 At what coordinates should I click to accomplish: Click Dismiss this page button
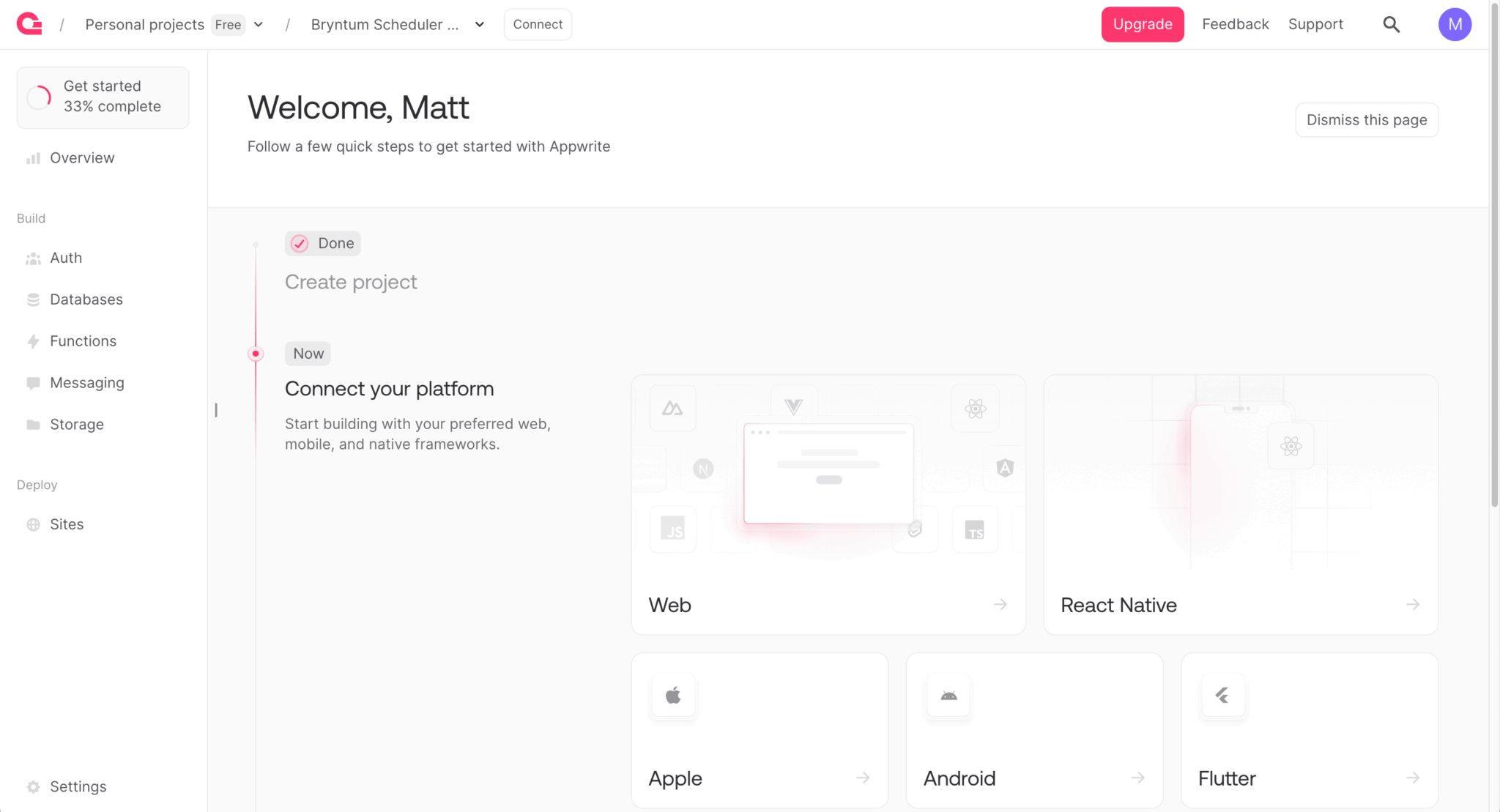click(1366, 120)
